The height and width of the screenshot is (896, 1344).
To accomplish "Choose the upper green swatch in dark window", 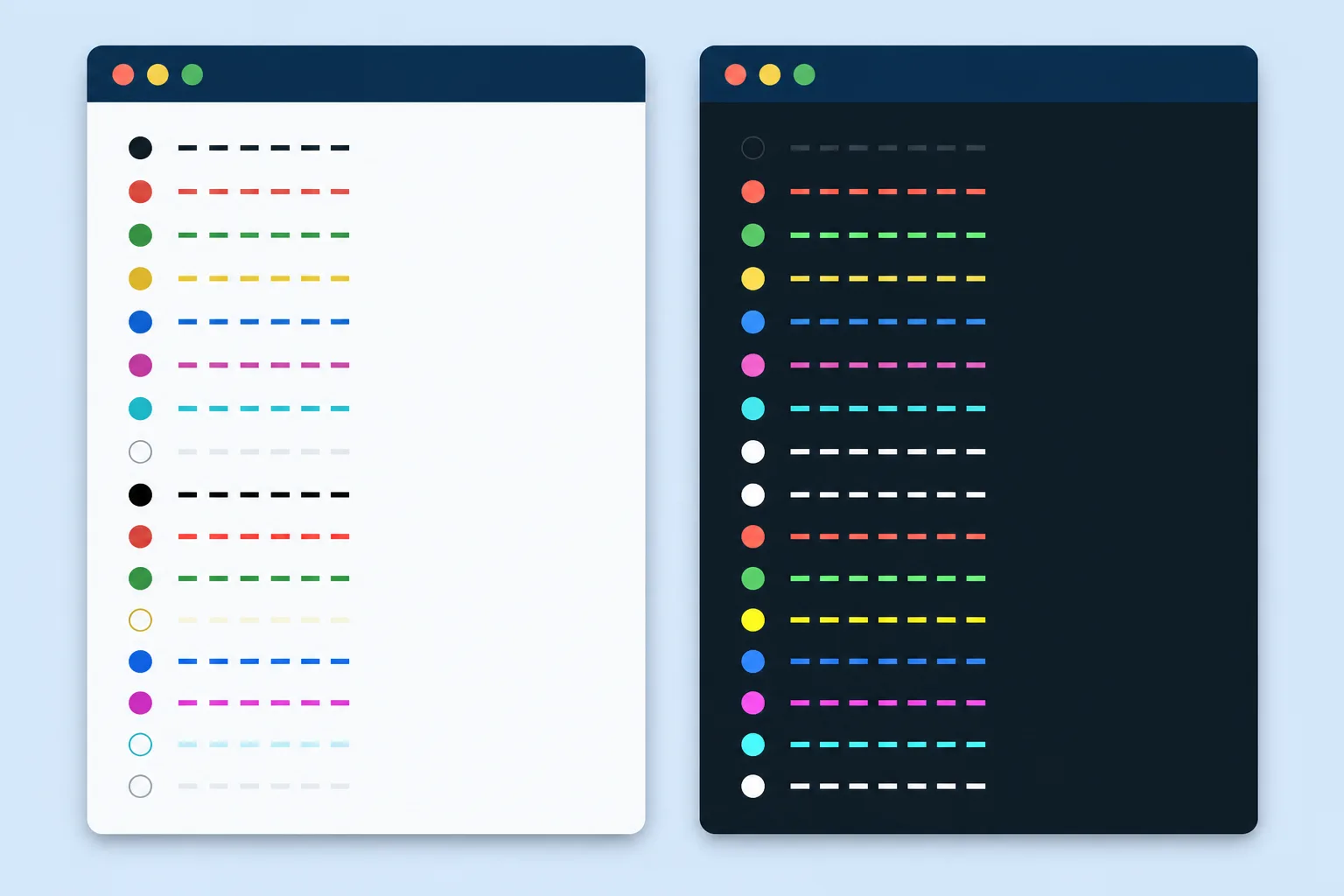I will [752, 235].
